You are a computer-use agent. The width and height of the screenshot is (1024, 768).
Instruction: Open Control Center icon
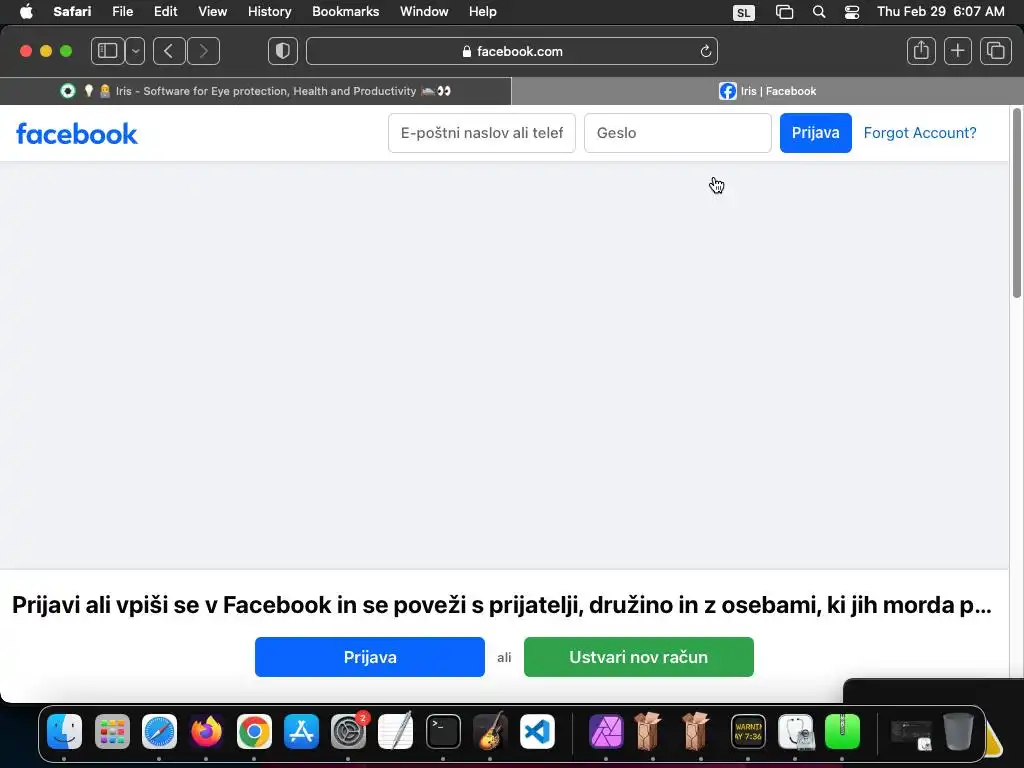coord(852,12)
